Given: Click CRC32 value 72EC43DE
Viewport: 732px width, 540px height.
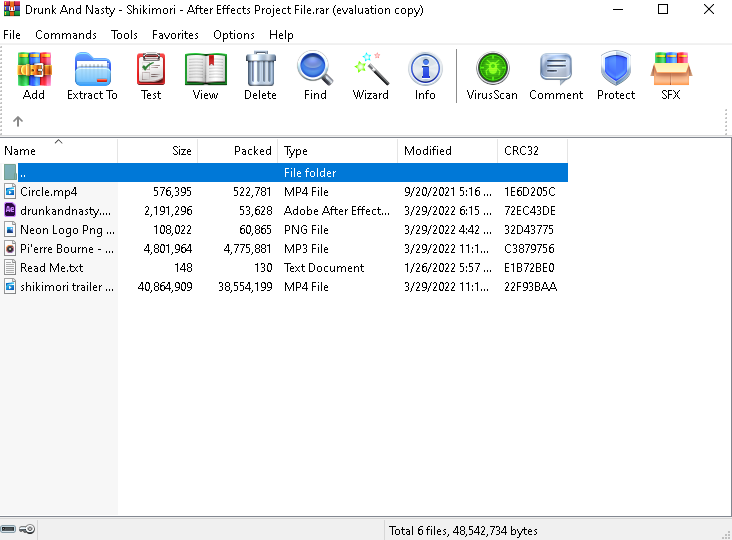Looking at the screenshot, I should pyautogui.click(x=530, y=211).
